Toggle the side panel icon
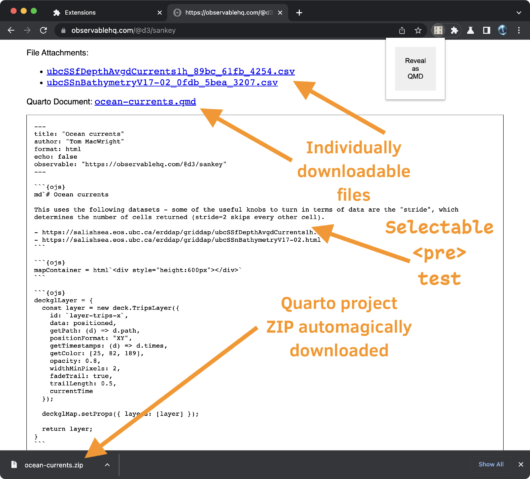 [486, 30]
